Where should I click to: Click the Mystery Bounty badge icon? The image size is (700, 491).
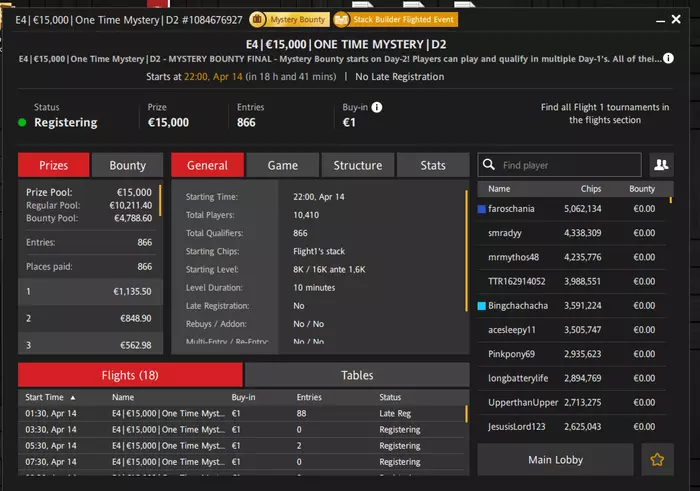(x=258, y=20)
